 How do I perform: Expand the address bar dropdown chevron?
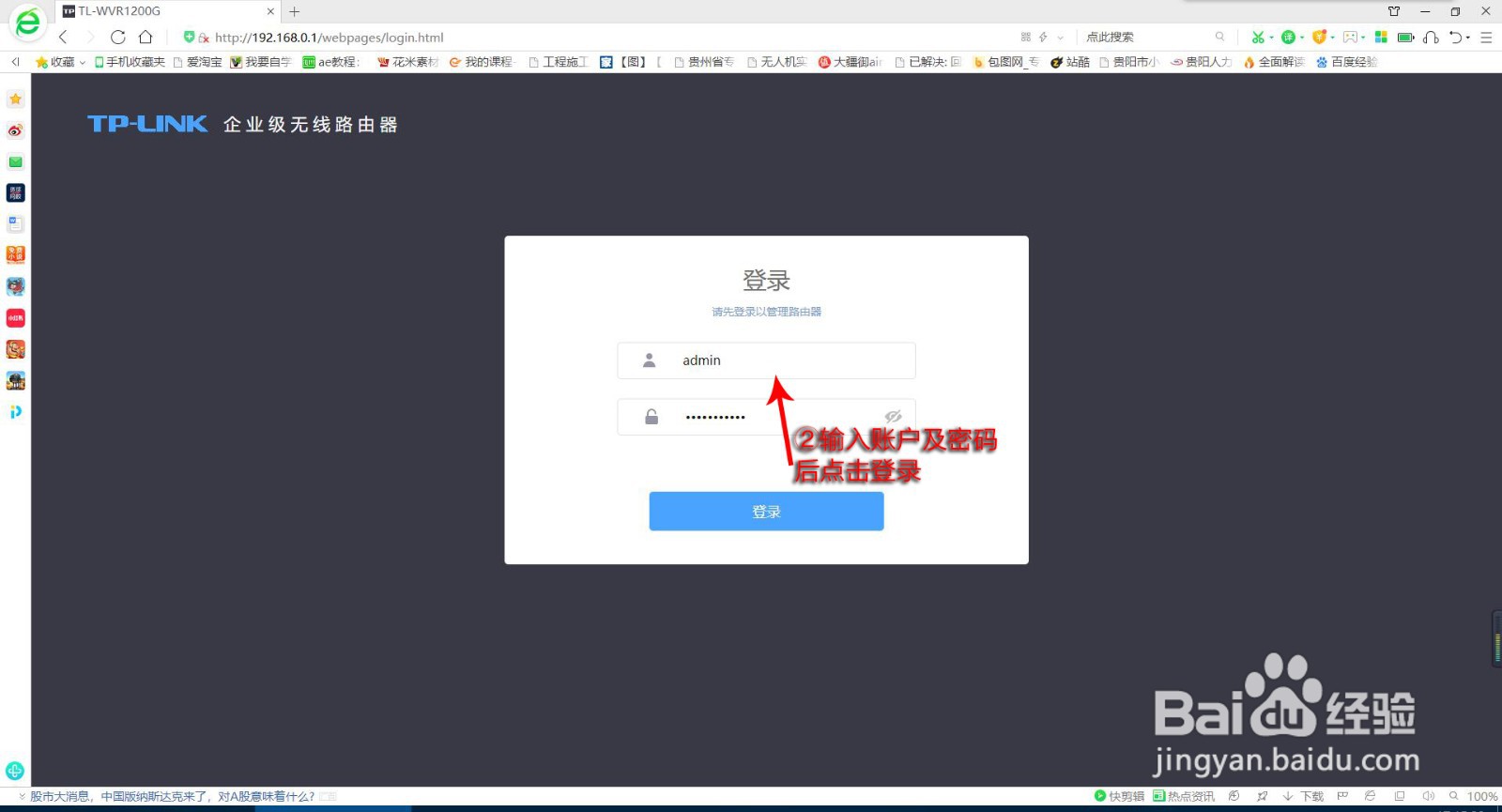pos(1061,38)
